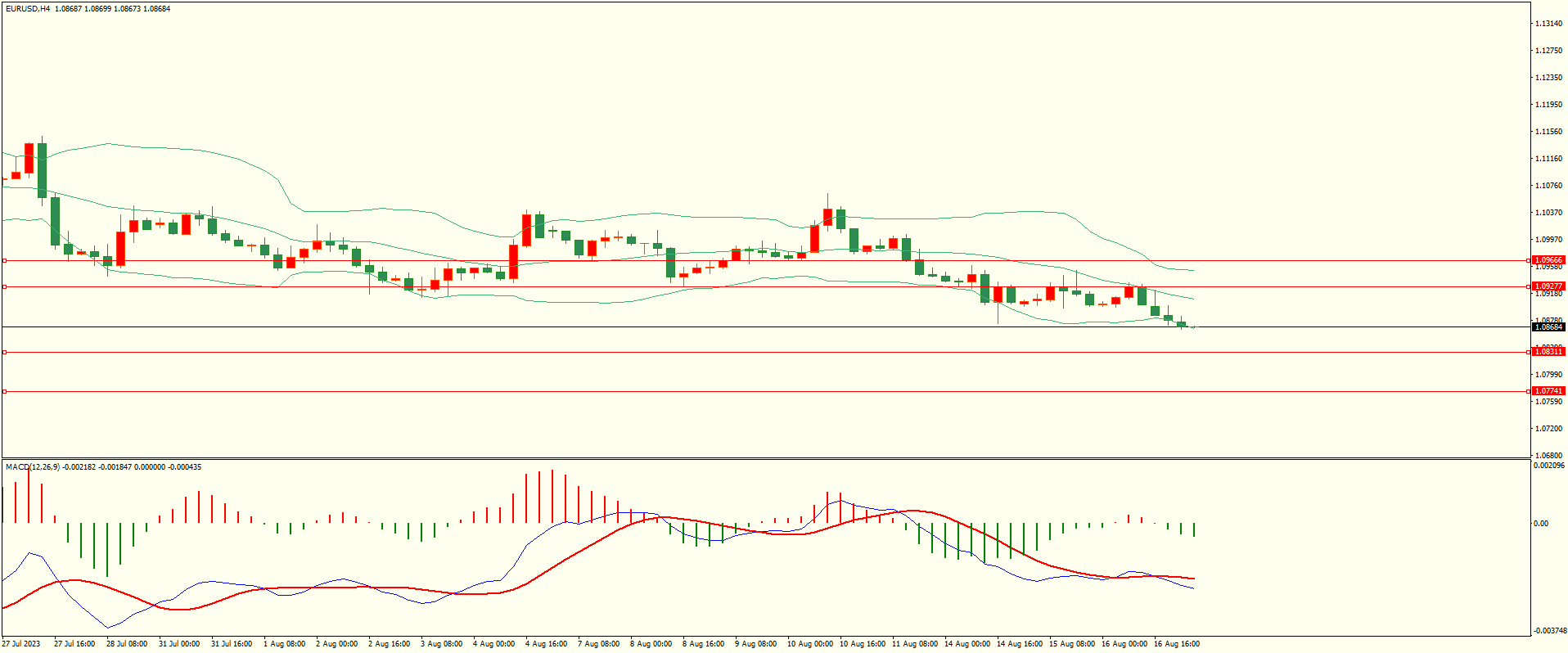Image resolution: width=1568 pixels, height=653 pixels.
Task: Select 10 Aug 00:00 on time axis
Action: (809, 644)
